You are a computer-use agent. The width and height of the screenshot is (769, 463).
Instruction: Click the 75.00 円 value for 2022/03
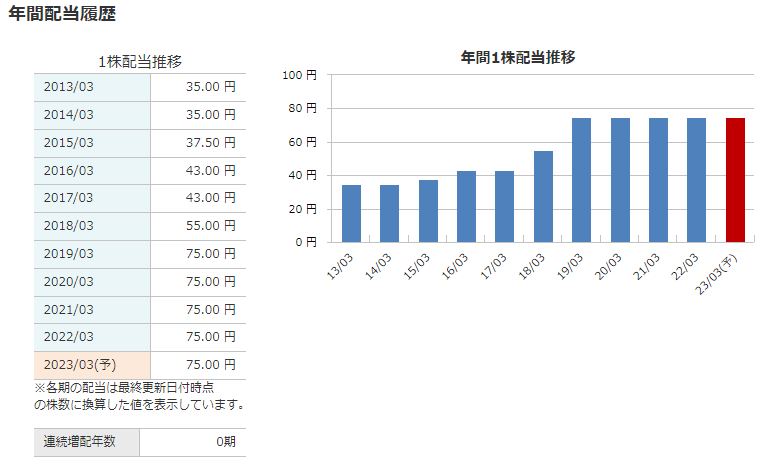pyautogui.click(x=211, y=336)
